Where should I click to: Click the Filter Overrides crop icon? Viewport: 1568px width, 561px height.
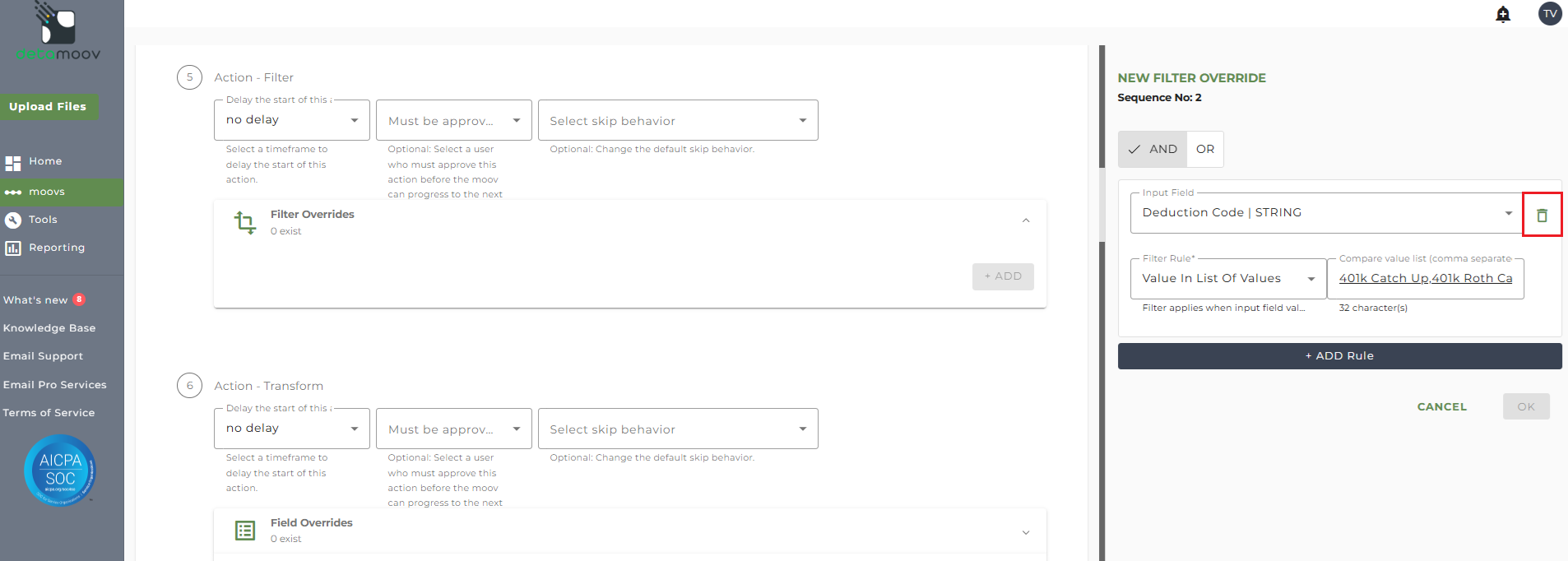tap(245, 222)
